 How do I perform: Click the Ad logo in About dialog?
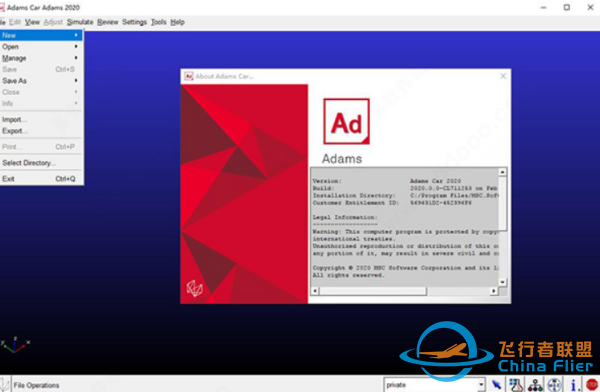click(x=347, y=121)
